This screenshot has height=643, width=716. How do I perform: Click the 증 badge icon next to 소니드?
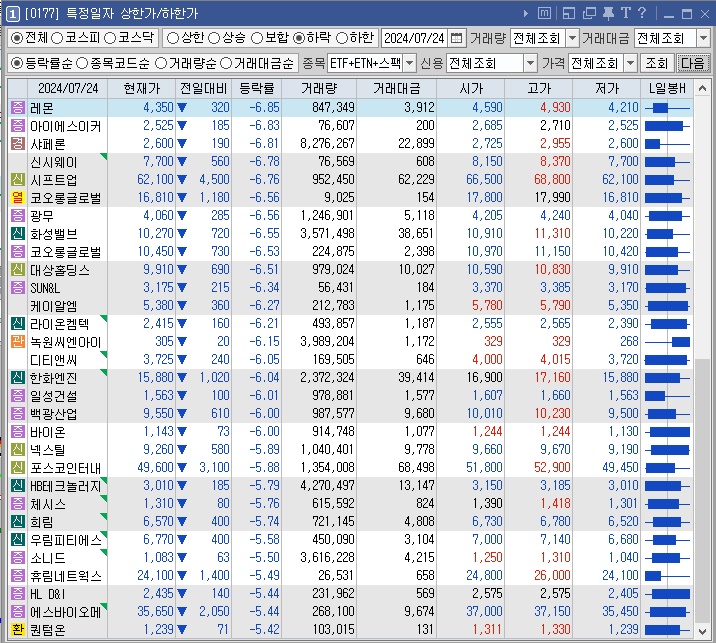pos(18,558)
